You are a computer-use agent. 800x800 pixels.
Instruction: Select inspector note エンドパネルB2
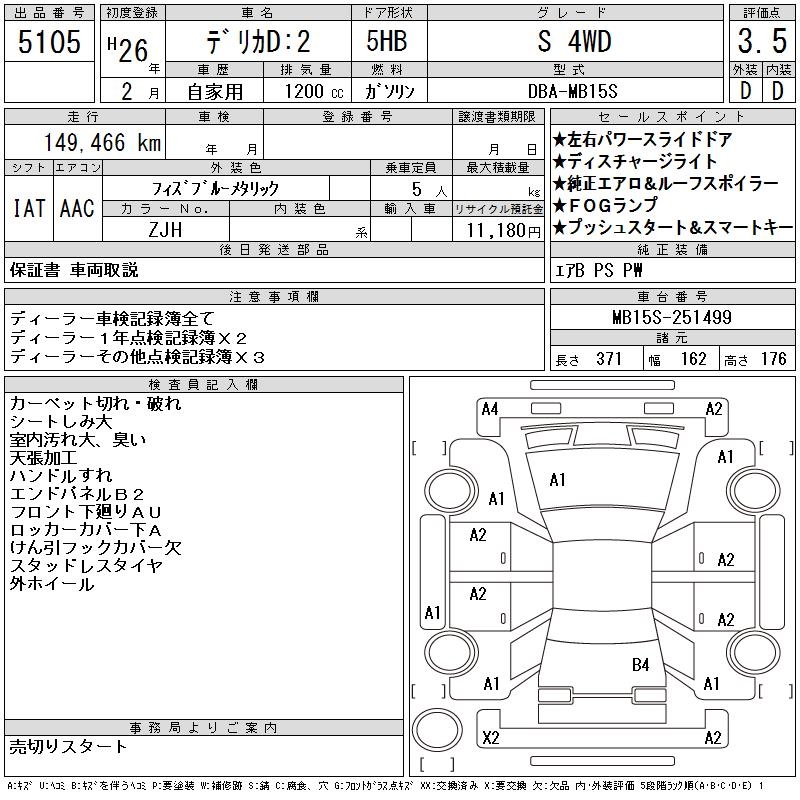[77, 494]
